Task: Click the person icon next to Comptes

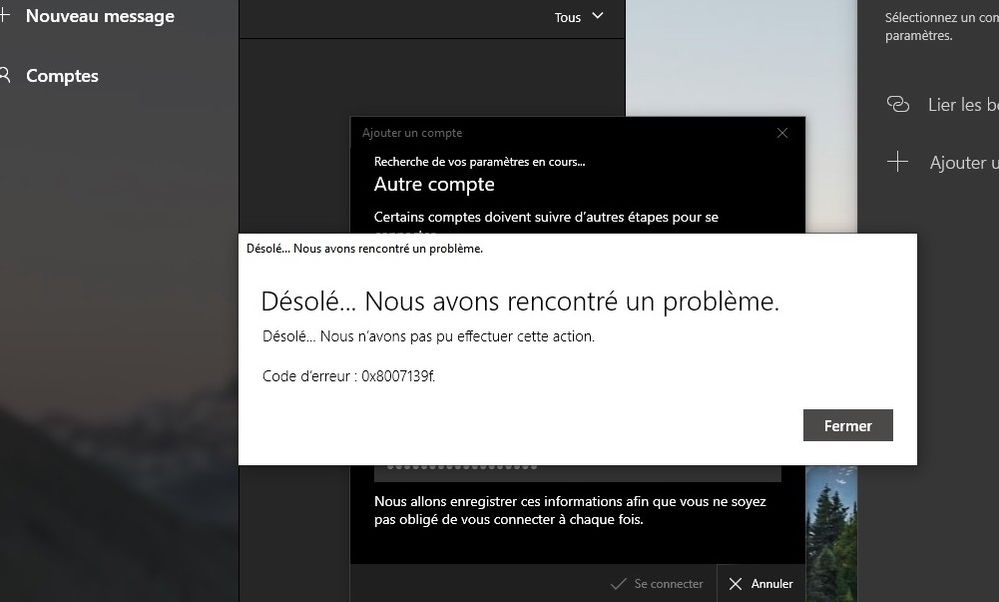Action: point(8,75)
